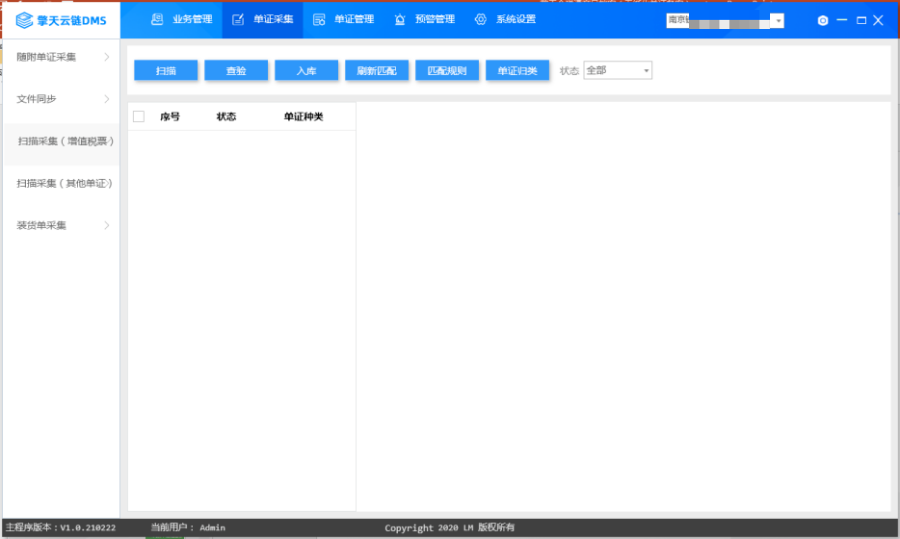This screenshot has height=539, width=900.
Task: Open the 系统设置 tab
Action: 506,20
